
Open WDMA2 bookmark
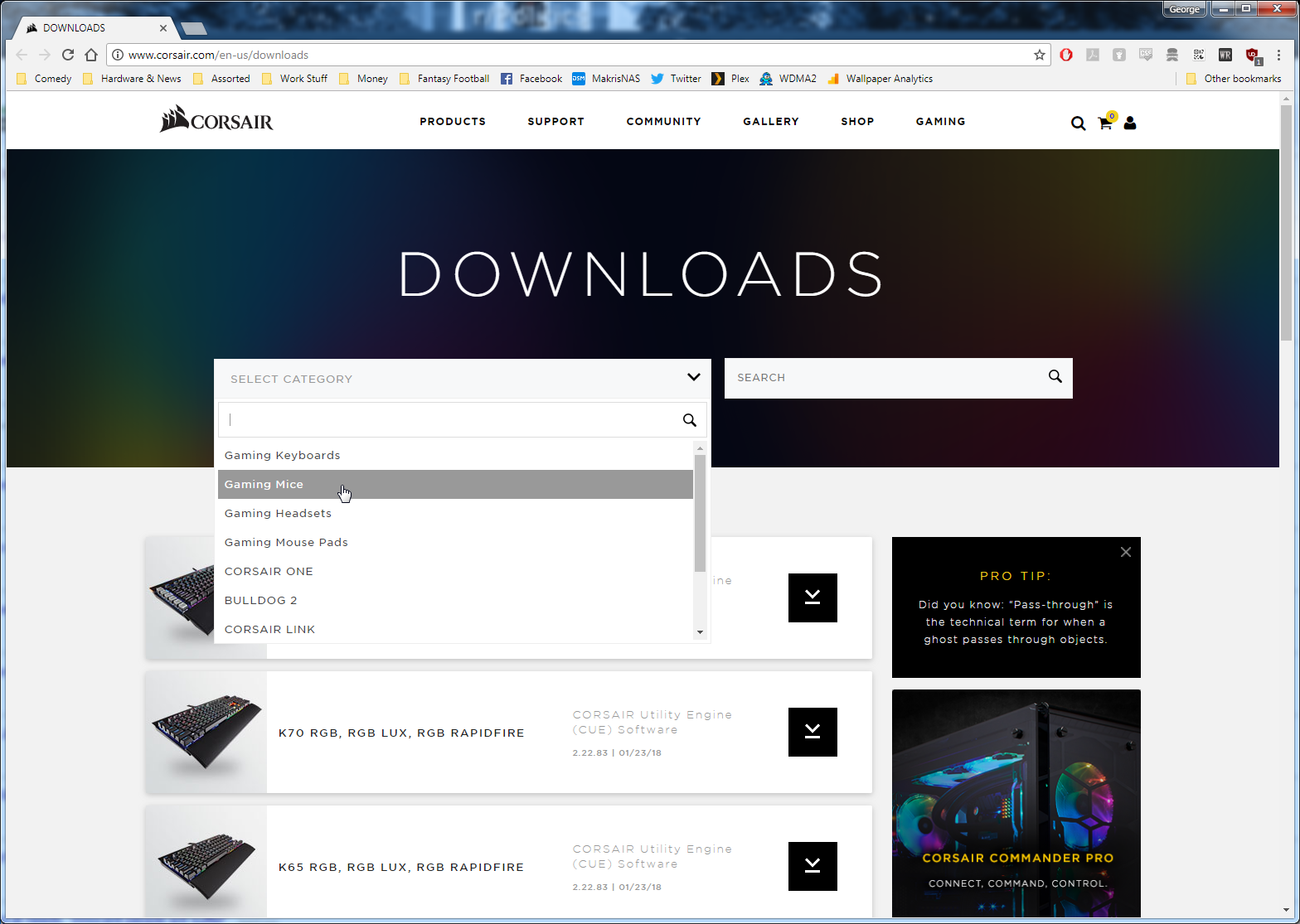788,79
